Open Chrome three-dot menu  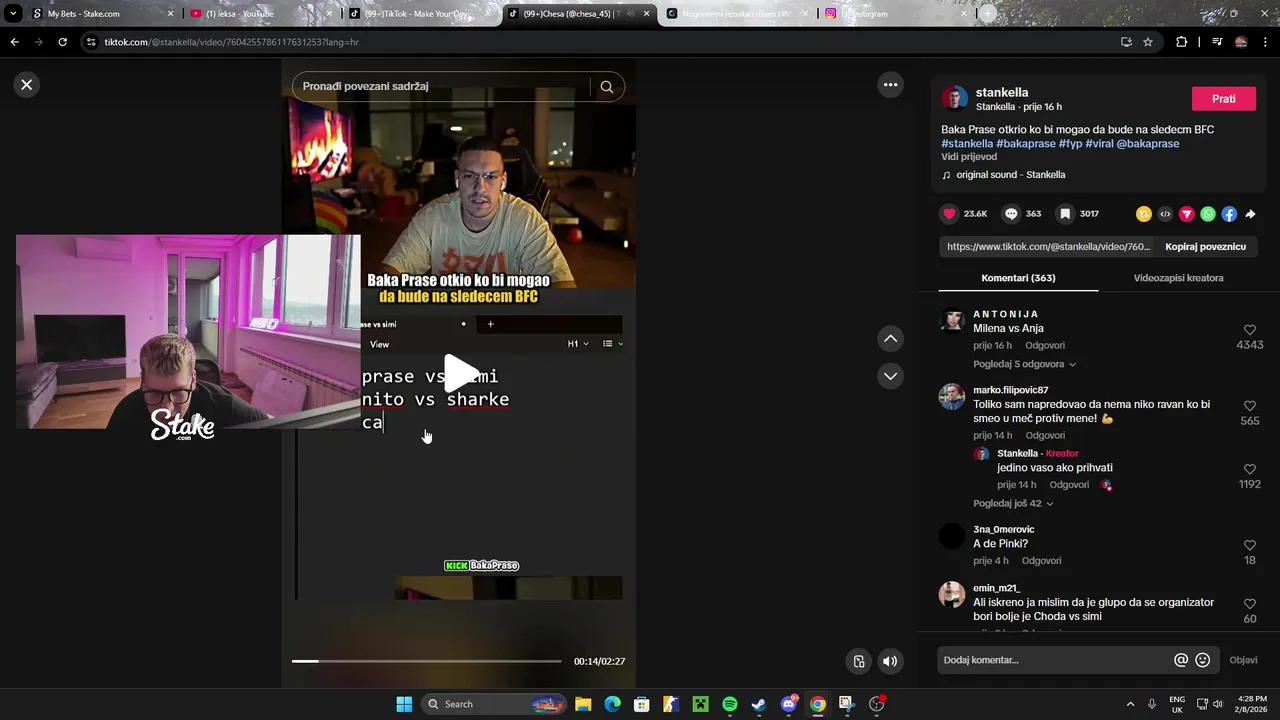(x=1264, y=42)
